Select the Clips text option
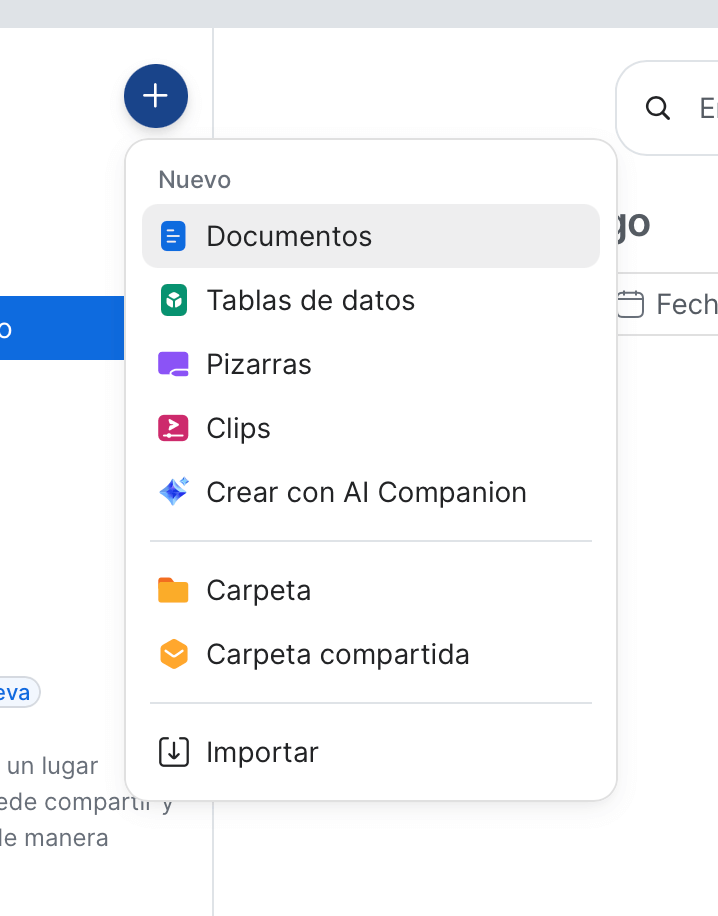Image resolution: width=718 pixels, height=916 pixels. pos(238,428)
